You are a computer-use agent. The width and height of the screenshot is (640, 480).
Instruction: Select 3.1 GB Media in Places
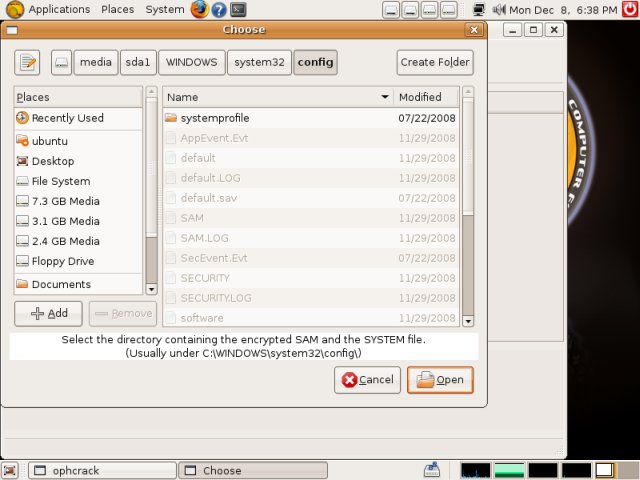[x=78, y=221]
